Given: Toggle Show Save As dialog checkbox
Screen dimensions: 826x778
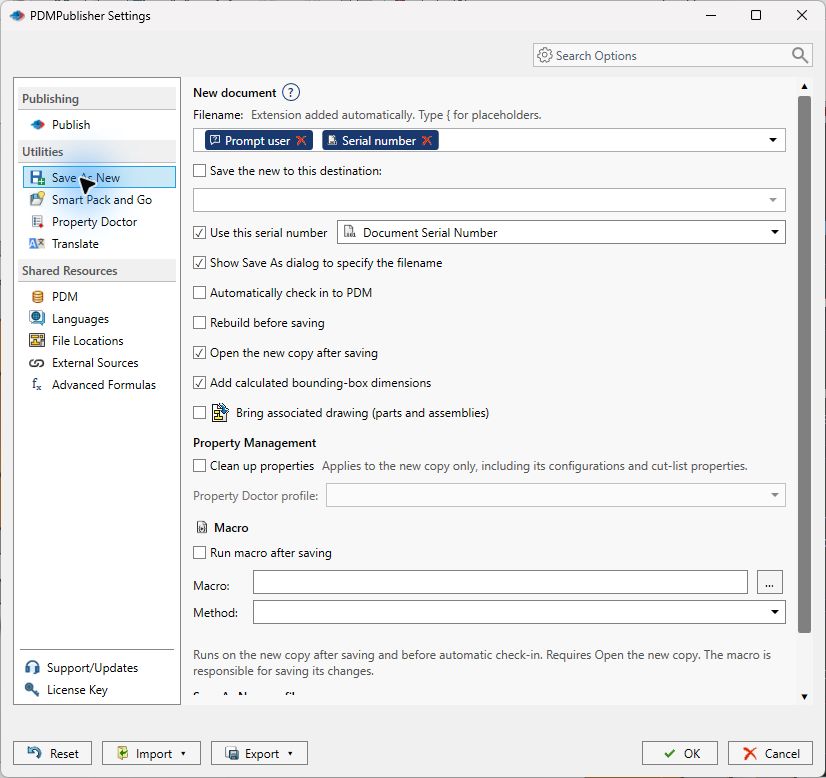Looking at the screenshot, I should (x=199, y=262).
